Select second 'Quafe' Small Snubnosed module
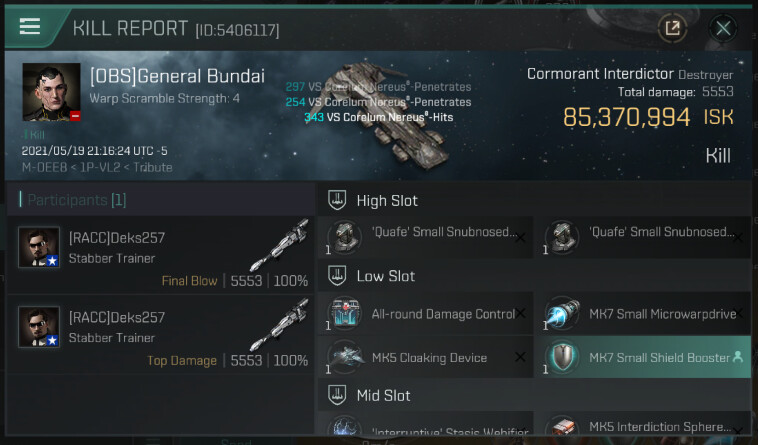The height and width of the screenshot is (445, 758). pyautogui.click(x=642, y=237)
